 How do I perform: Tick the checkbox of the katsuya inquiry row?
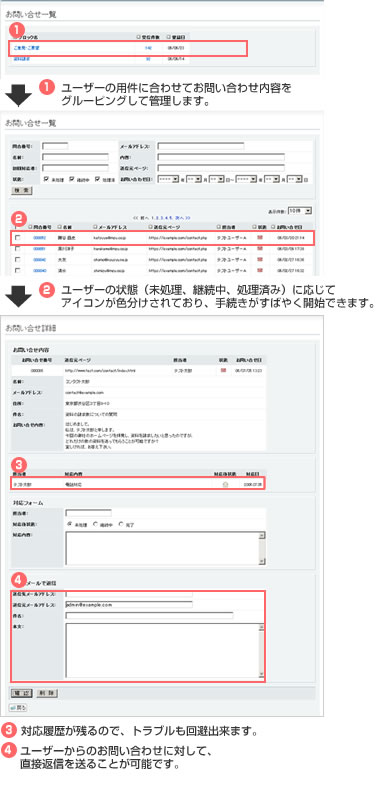18,237
